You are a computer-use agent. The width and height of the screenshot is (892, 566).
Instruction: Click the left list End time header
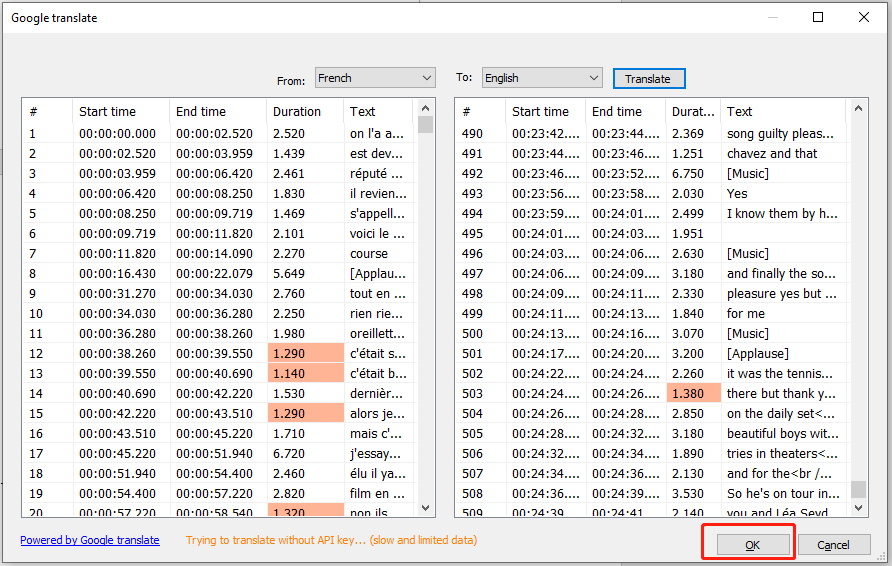coord(217,111)
